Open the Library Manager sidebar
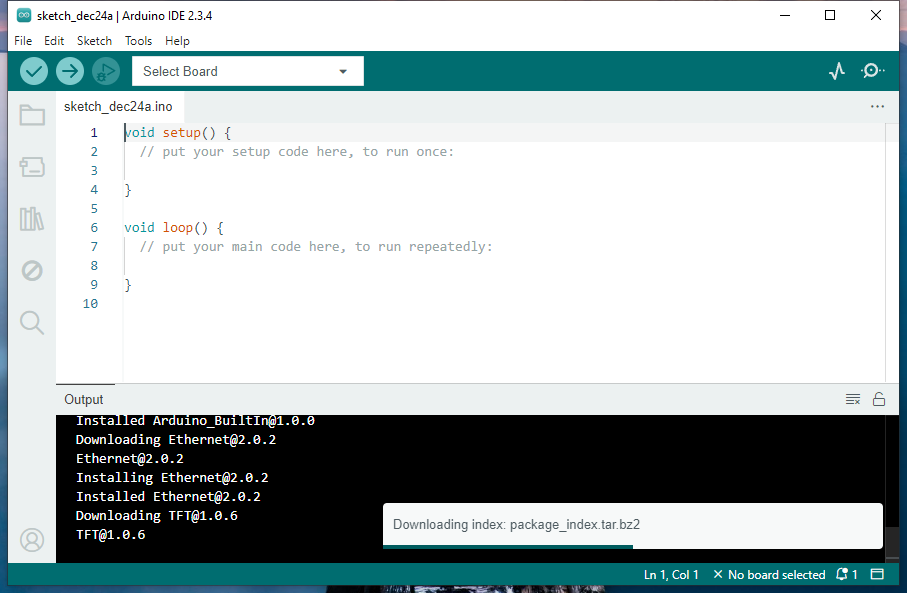 [x=32, y=219]
